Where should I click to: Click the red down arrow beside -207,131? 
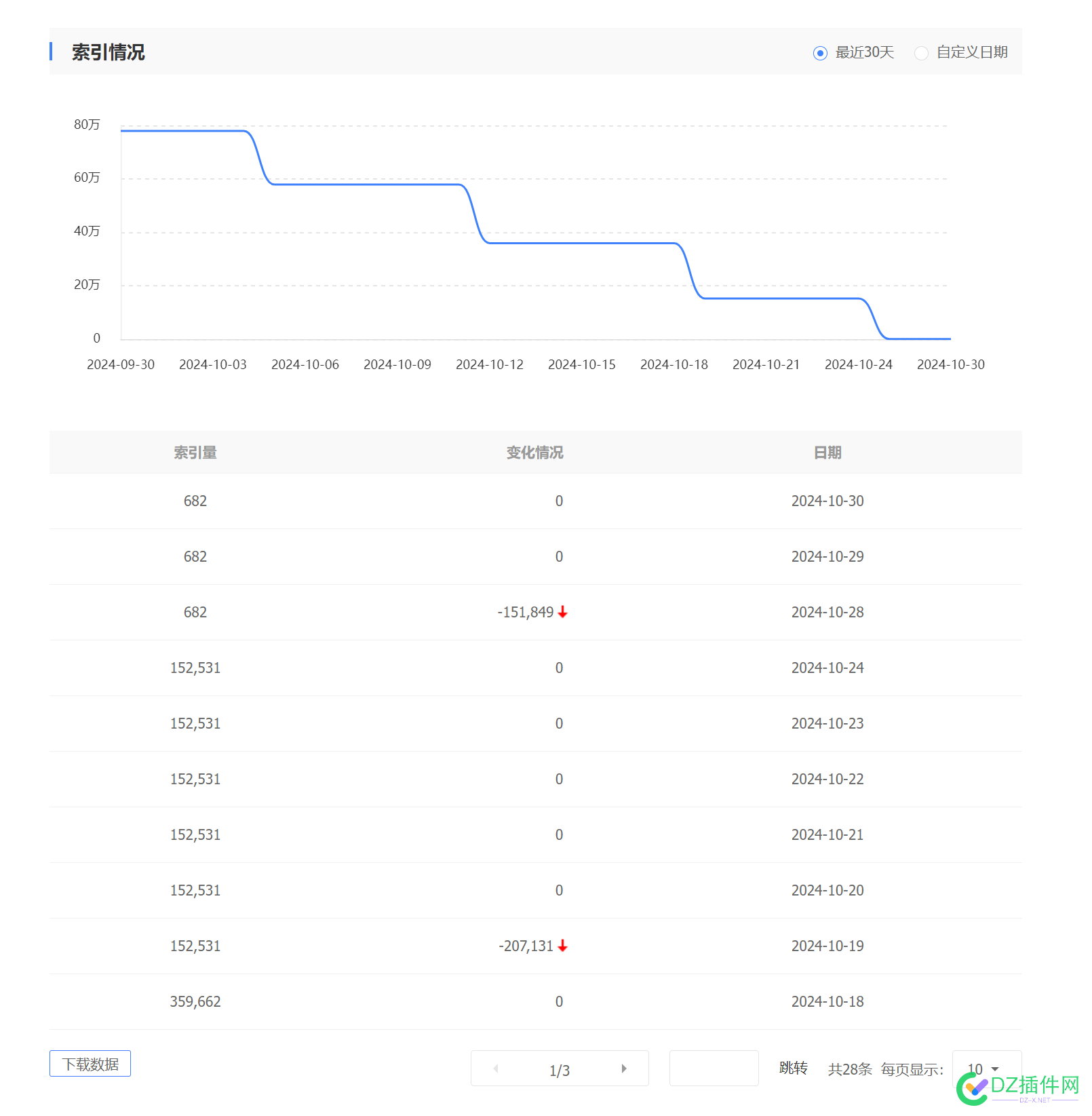[x=562, y=946]
